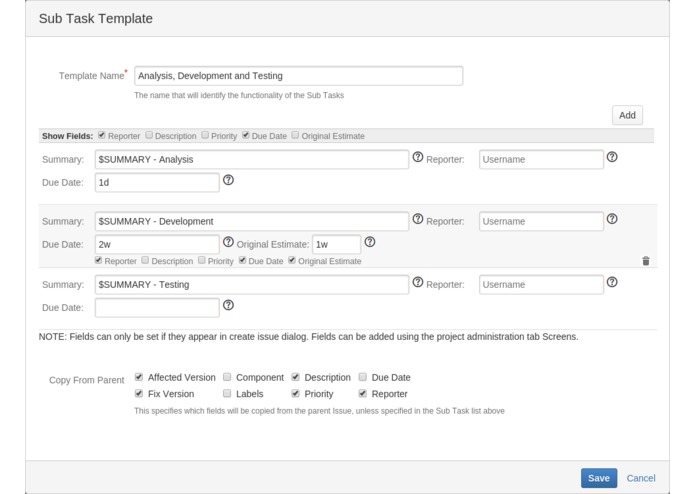
Task: Enable Description in Show Fields bar
Action: [x=149, y=135]
